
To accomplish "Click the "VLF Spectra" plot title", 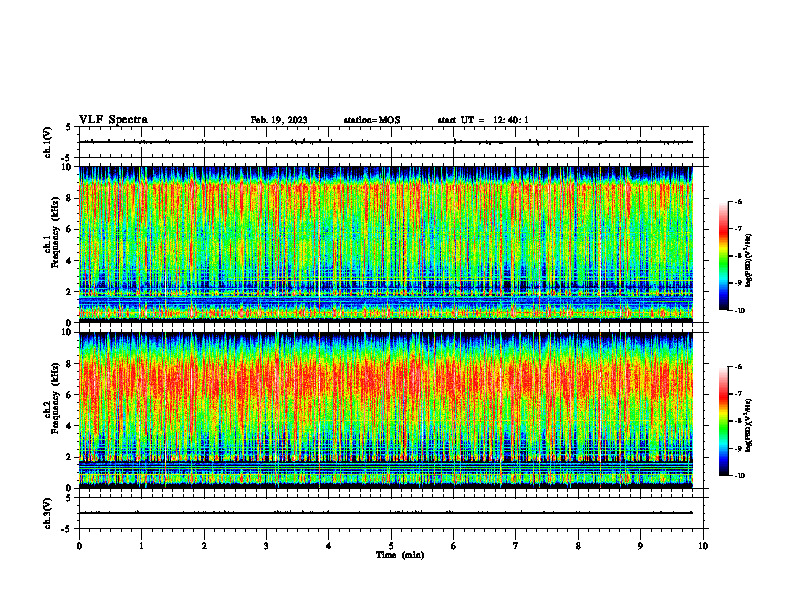I will [113, 120].
